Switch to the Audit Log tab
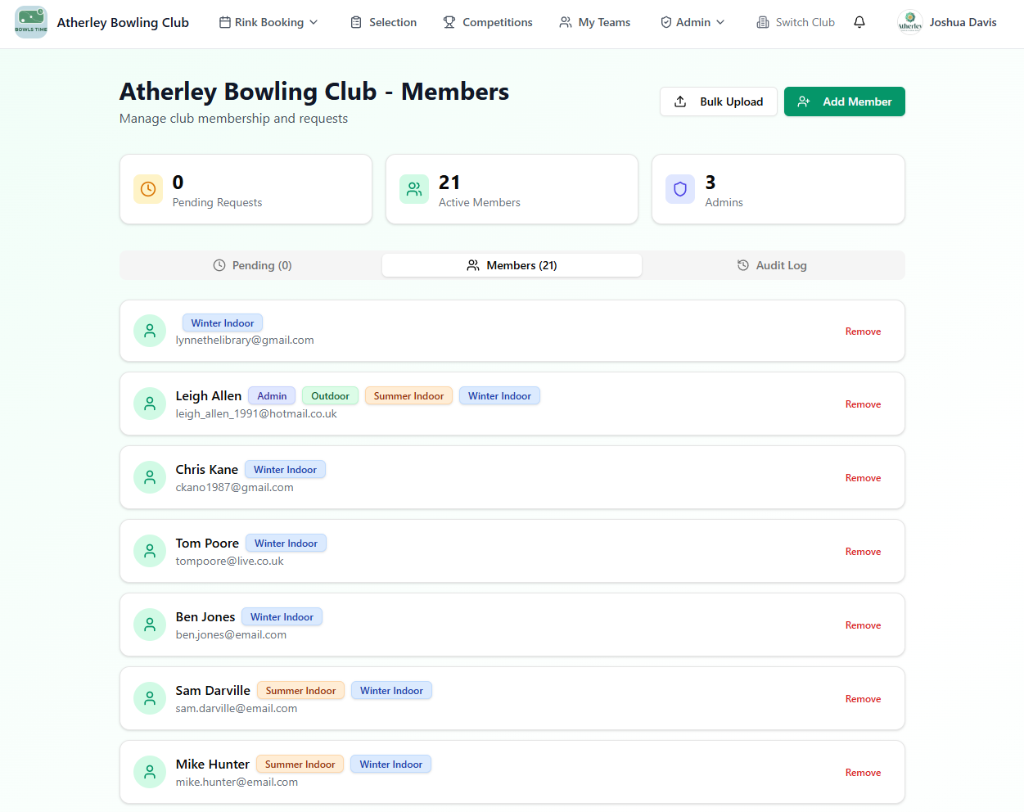Viewport: 1024px width, 812px height. [772, 265]
